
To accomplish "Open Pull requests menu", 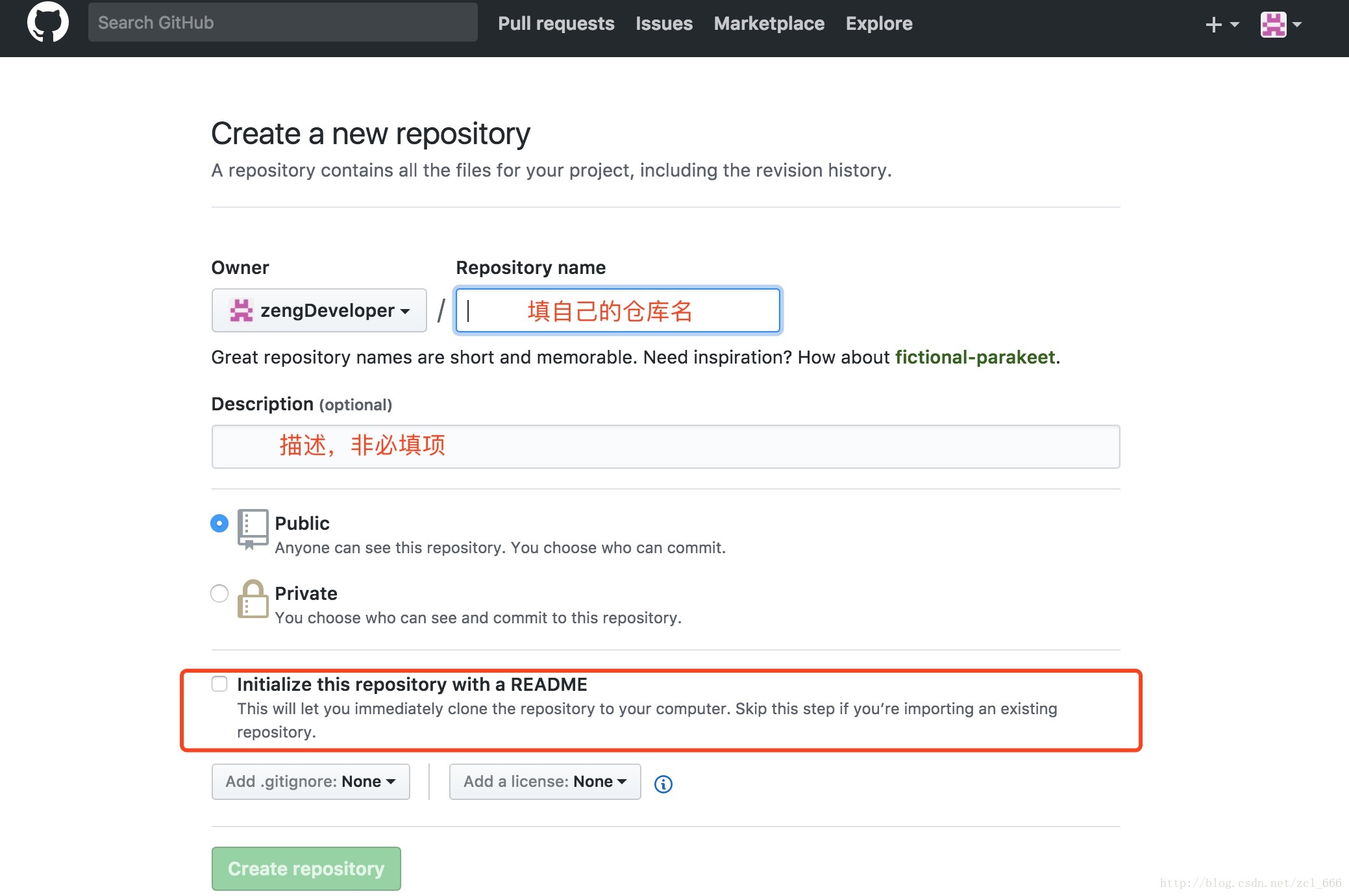I will (555, 23).
